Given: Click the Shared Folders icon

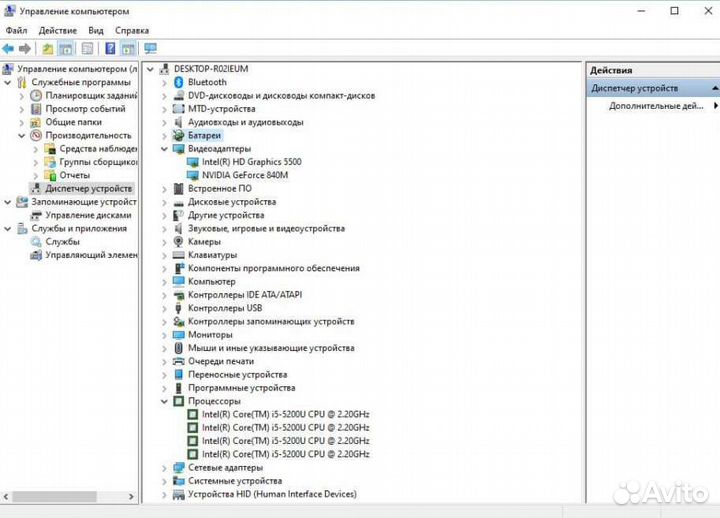Looking at the screenshot, I should pyautogui.click(x=36, y=122).
